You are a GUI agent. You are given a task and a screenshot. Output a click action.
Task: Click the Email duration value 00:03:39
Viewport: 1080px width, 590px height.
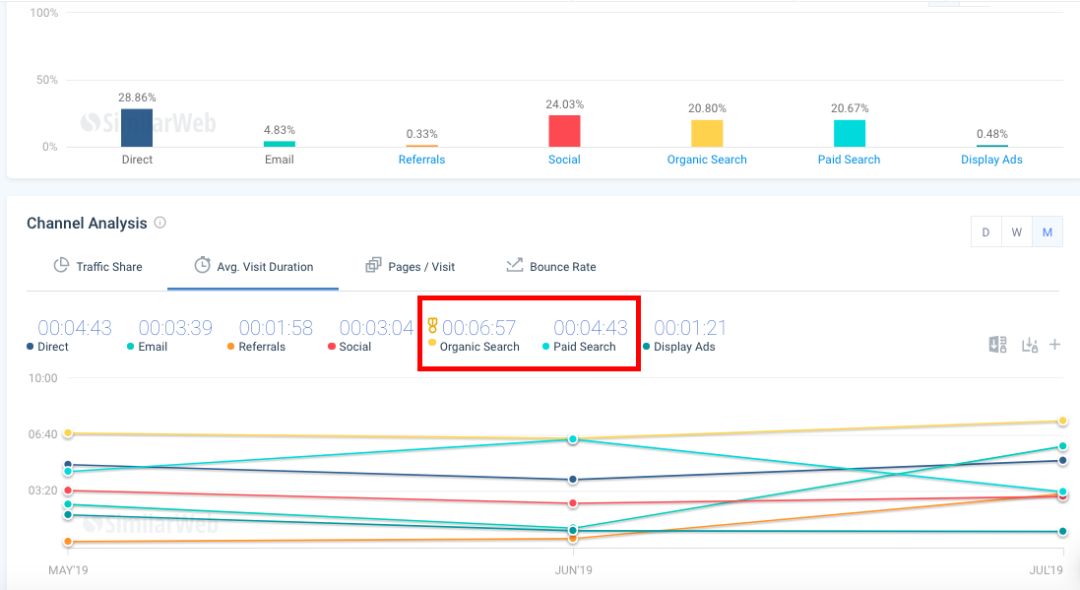(x=176, y=327)
